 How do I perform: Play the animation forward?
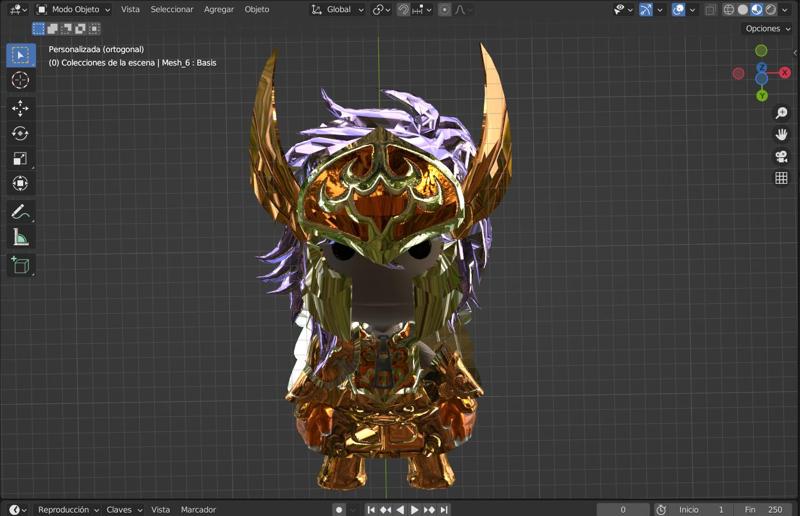tap(414, 509)
